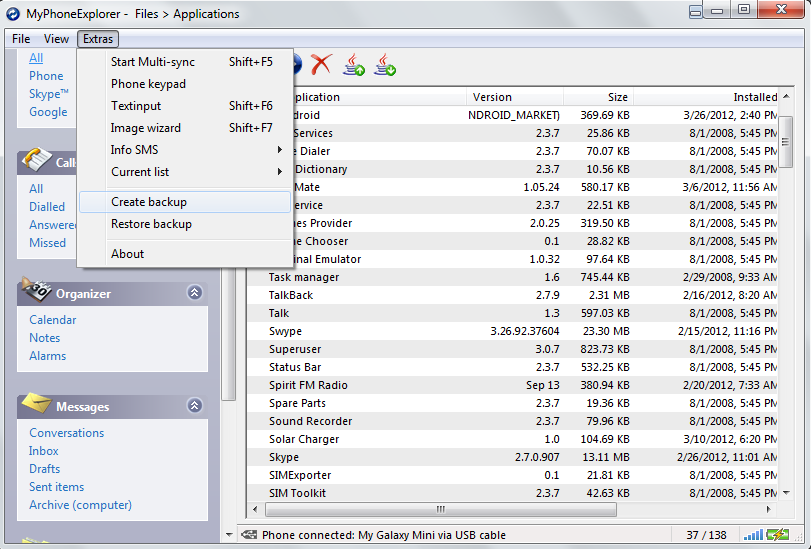Sort by Size column header
This screenshot has width=811, height=549.
[598, 97]
